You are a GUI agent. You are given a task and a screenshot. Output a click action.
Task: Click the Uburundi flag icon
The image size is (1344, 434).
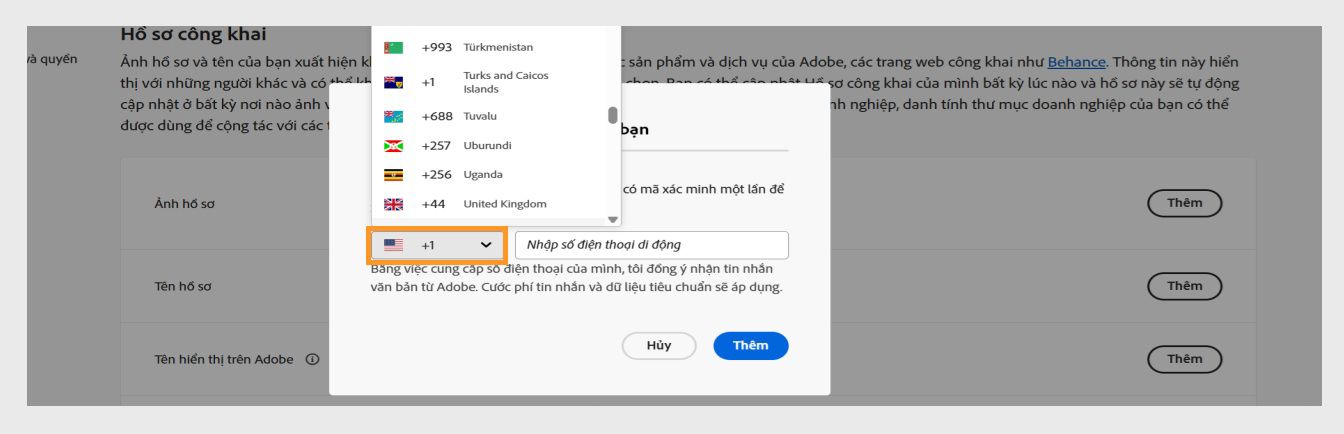coord(394,146)
